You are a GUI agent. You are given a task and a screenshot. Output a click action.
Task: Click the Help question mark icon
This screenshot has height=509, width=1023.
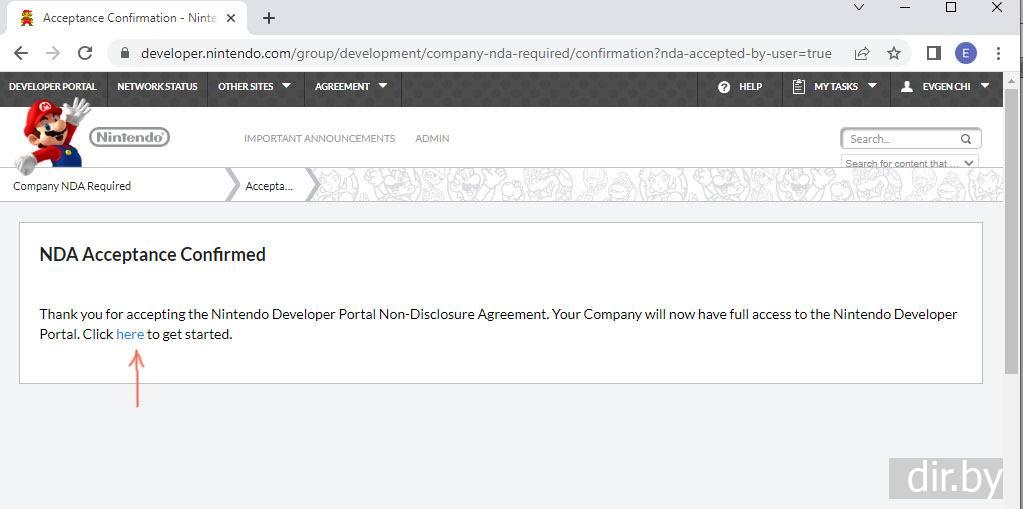724,87
